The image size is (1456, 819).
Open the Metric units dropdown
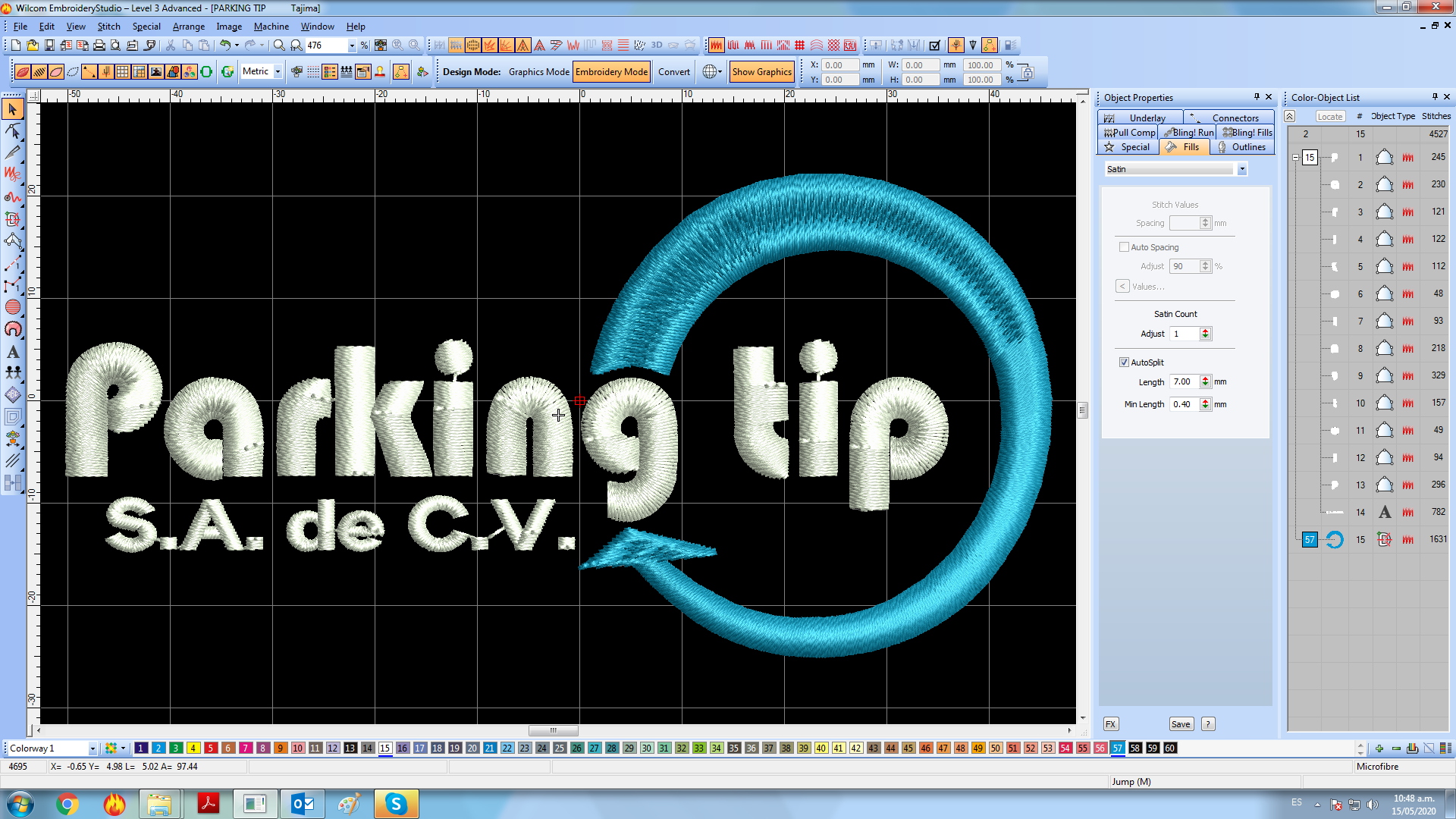278,71
